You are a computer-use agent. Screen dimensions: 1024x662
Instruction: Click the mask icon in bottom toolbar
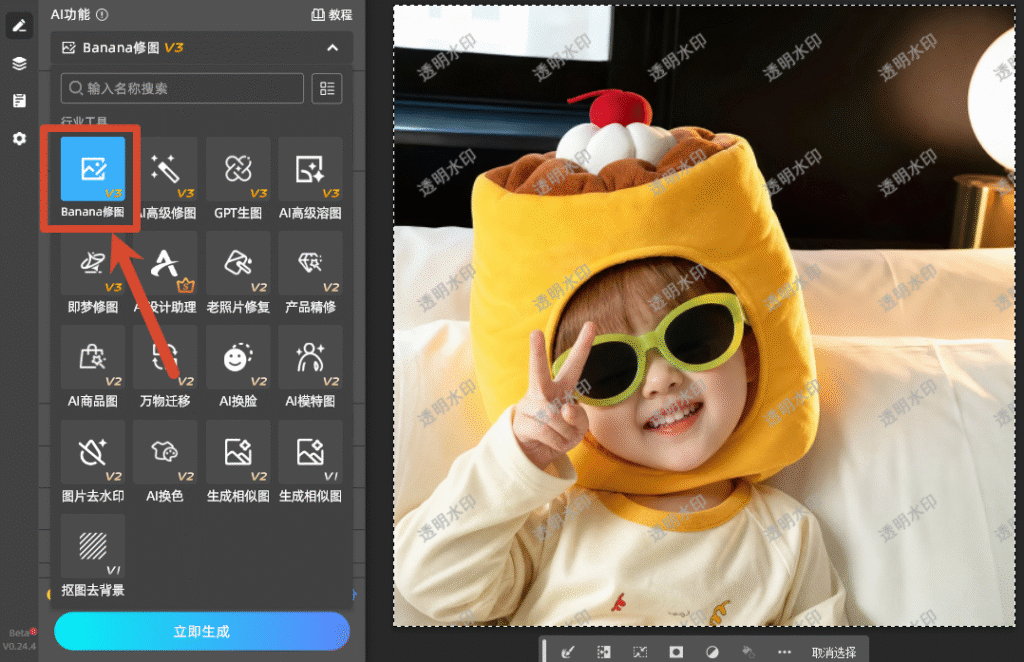pos(676,651)
